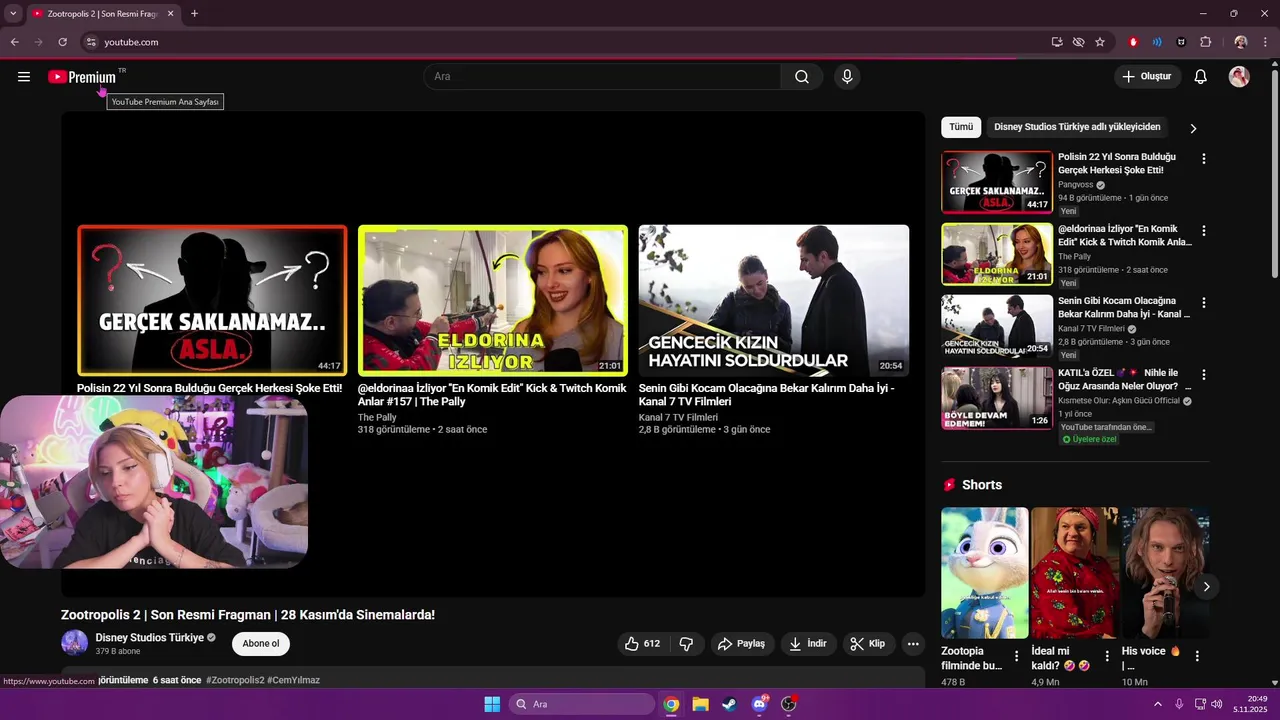
Task: Open sidebar thumbnail BÖYLE DEVAM EDEMEM
Action: (x=997, y=398)
